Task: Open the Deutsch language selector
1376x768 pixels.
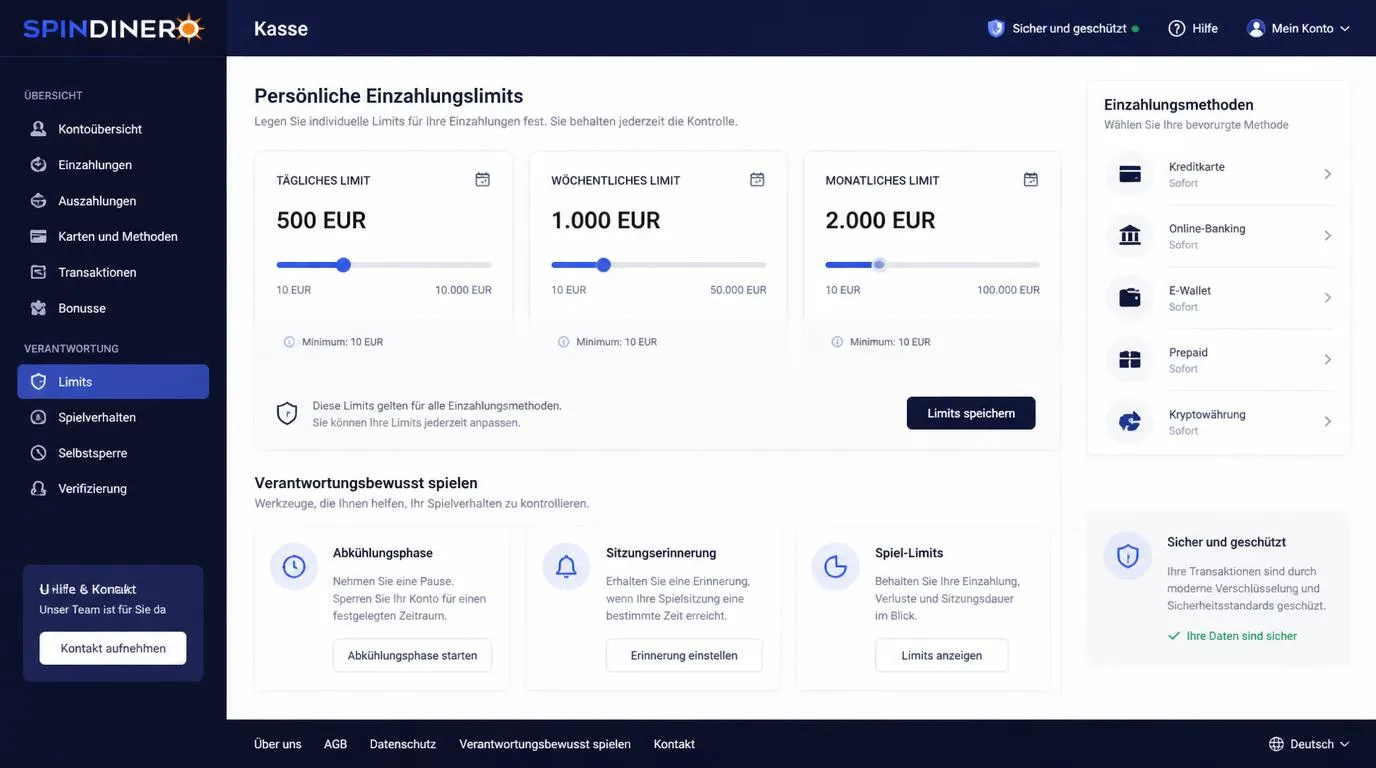Action: coord(1309,744)
